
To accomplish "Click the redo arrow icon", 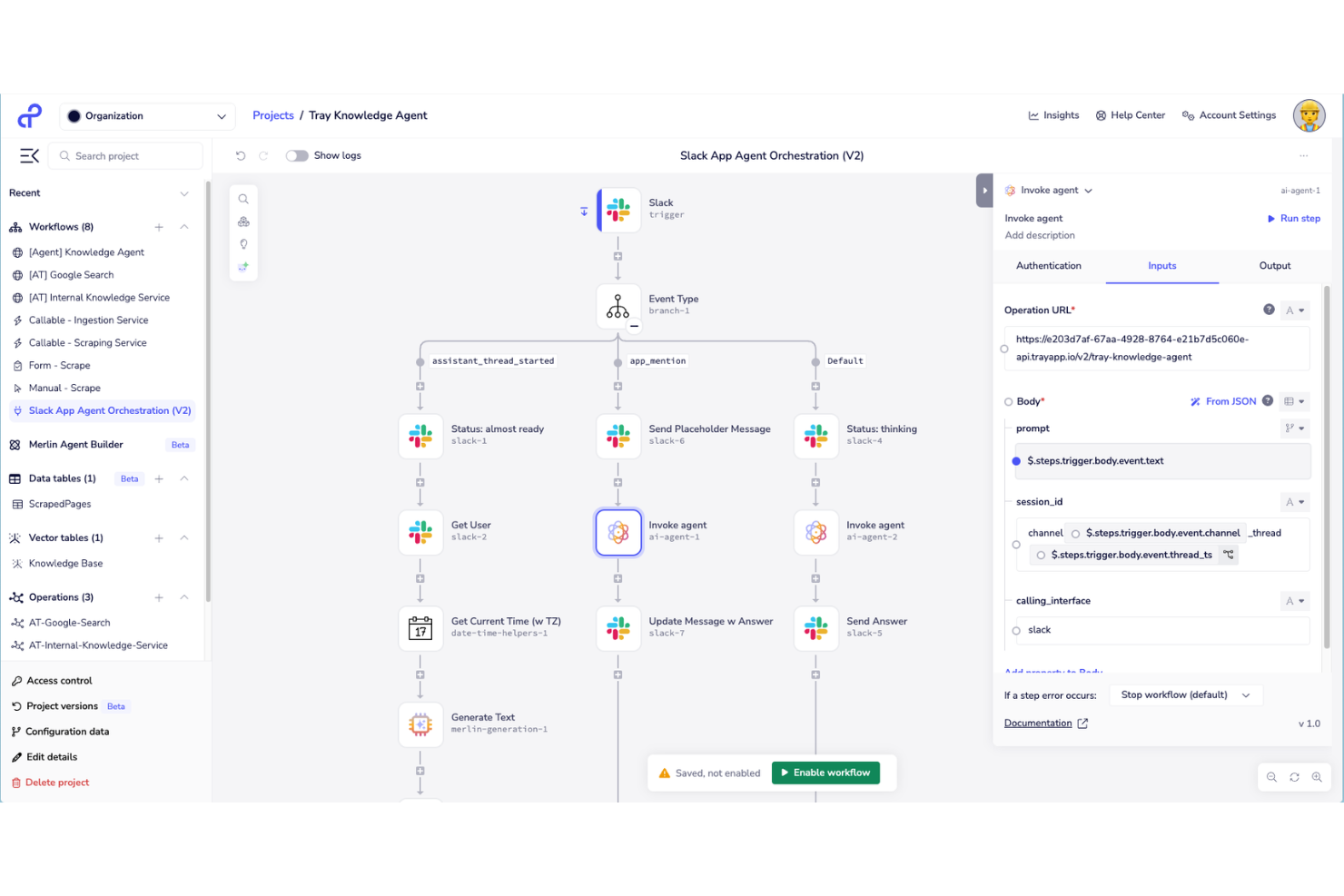I will point(263,156).
